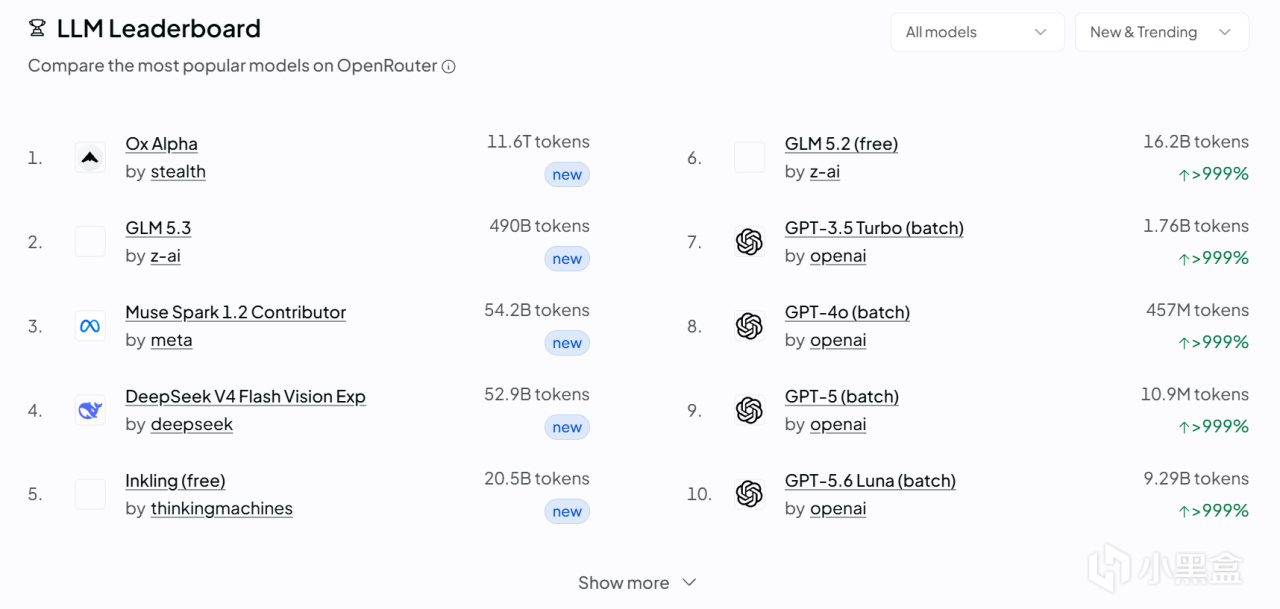
Task: Click the Ox Alpha stealth model icon
Action: 90,157
